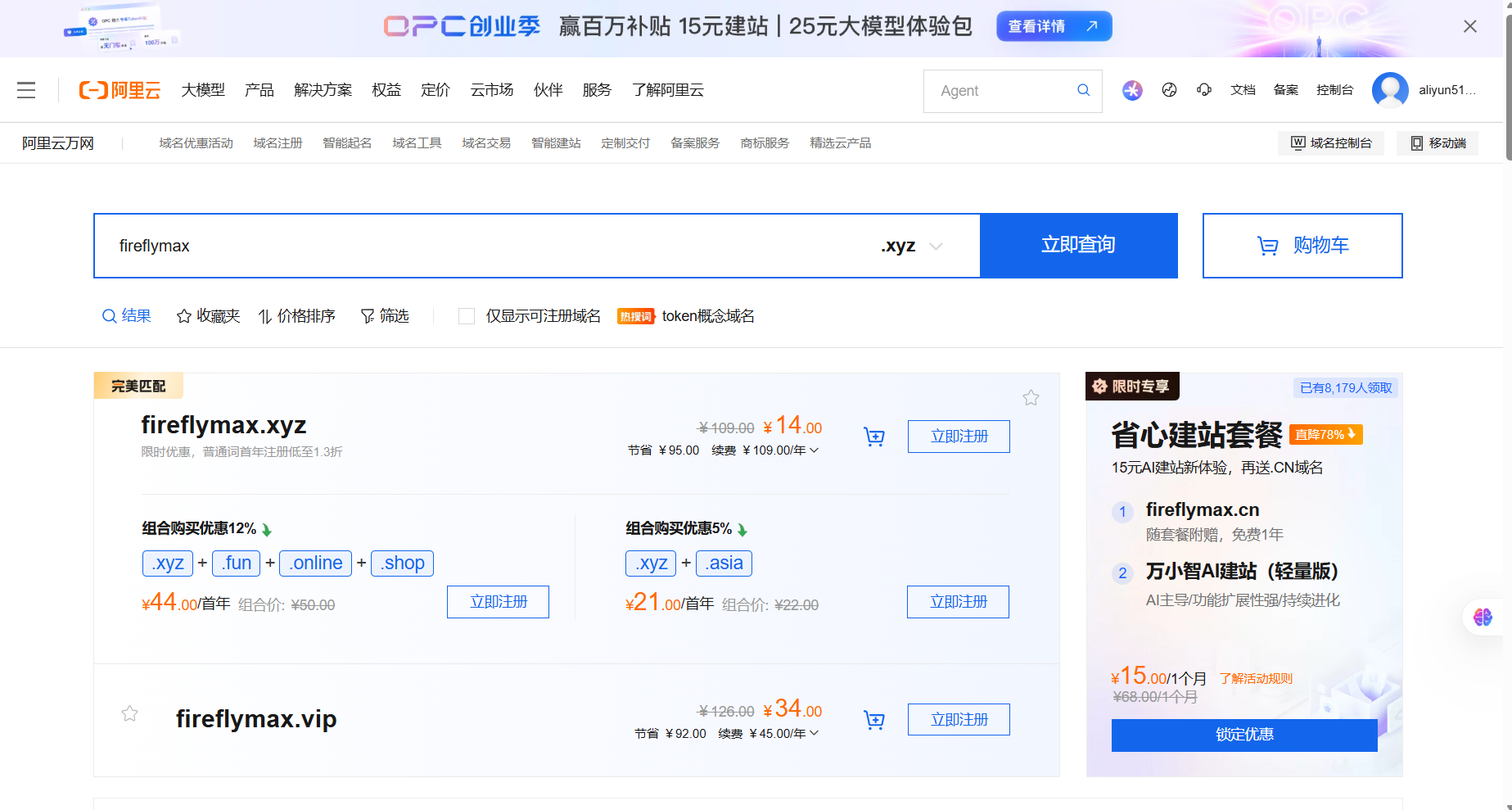This screenshot has width=1512, height=810.
Task: Click 立即注册 for the 12% combo bundle
Action: point(498,602)
